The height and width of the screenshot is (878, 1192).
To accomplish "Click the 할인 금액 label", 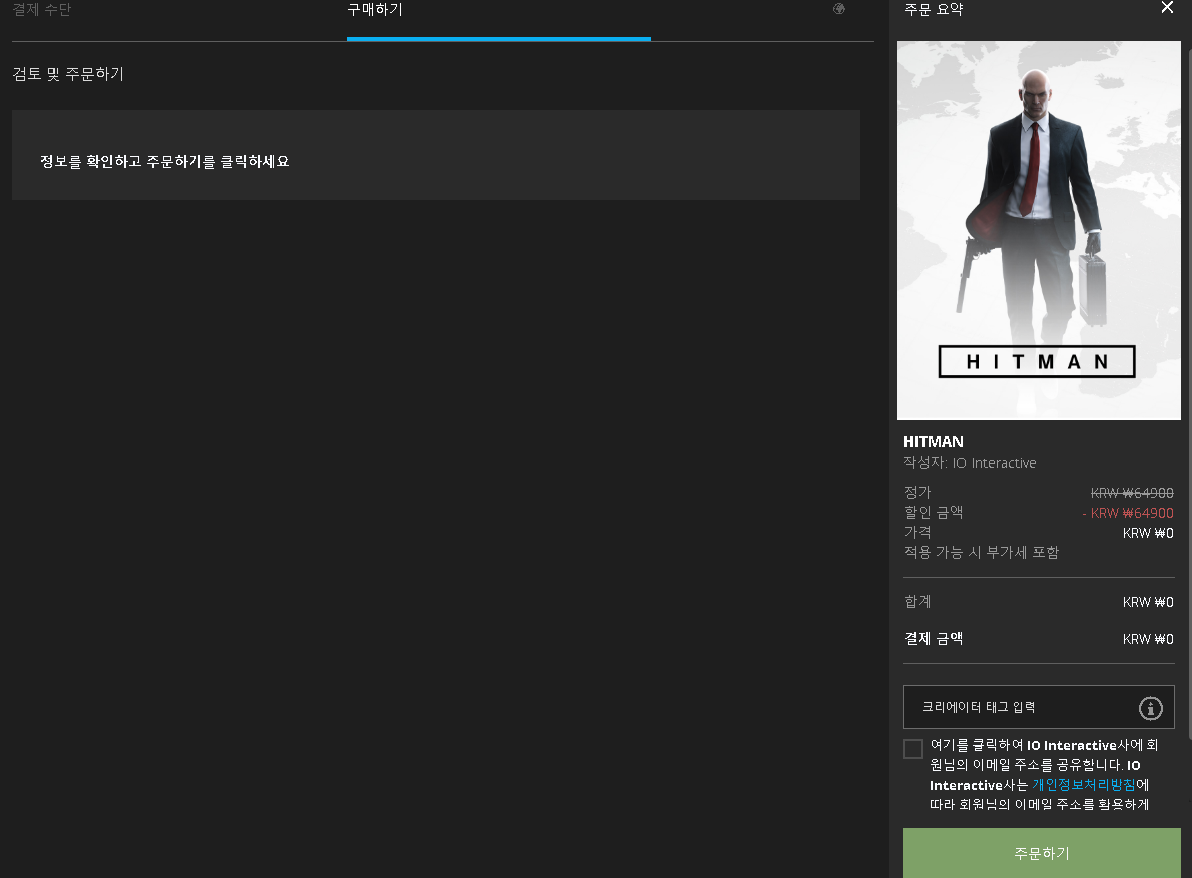I will click(x=934, y=512).
